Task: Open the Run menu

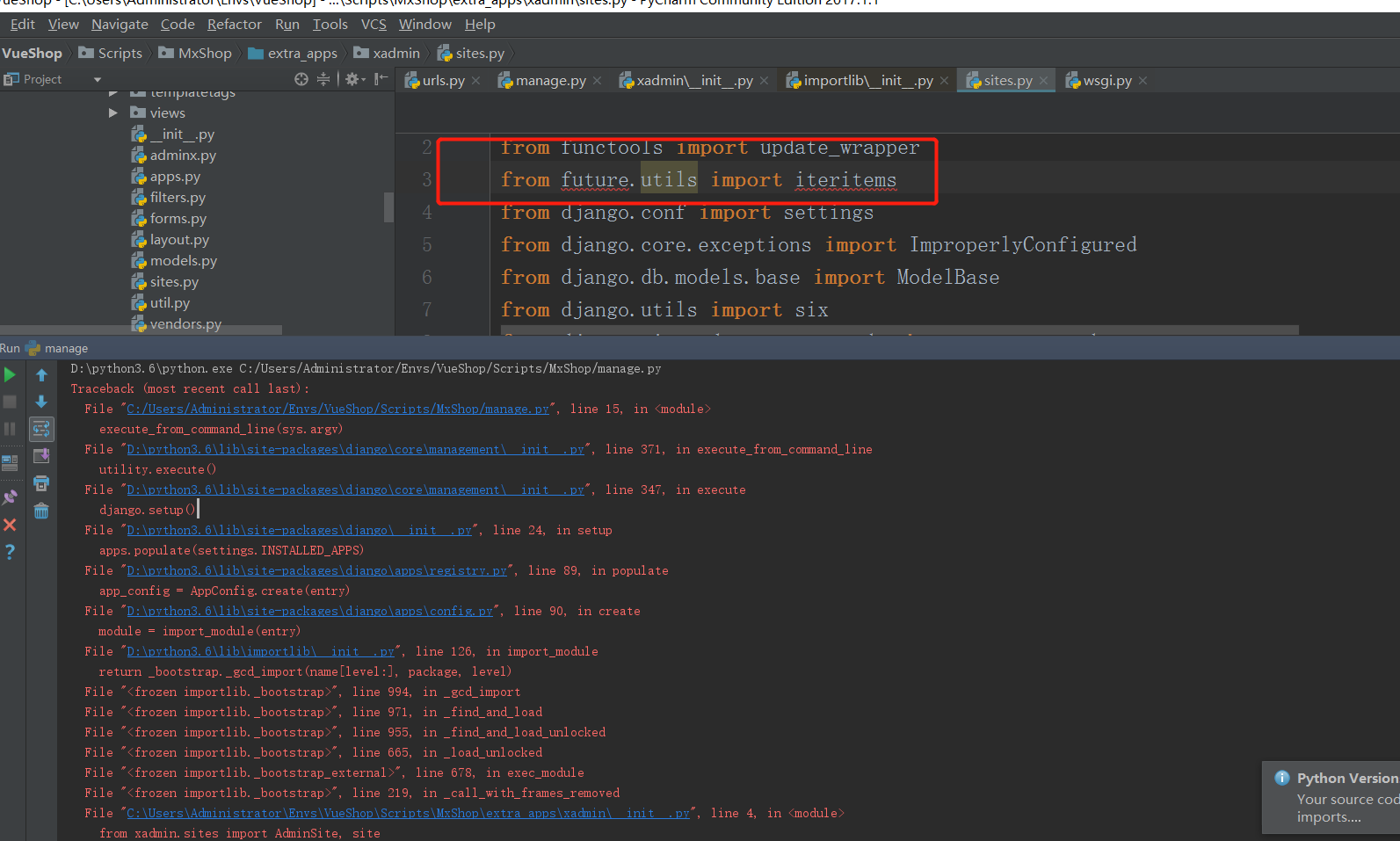Action: click(x=287, y=25)
